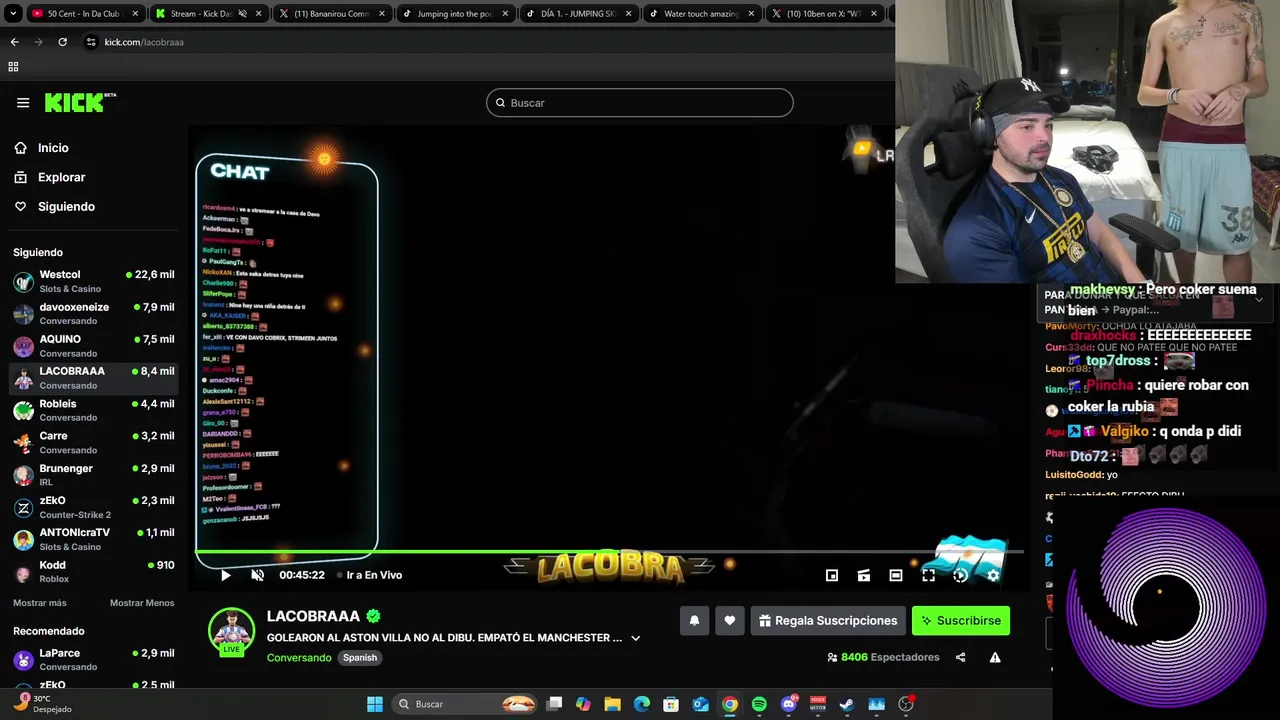
Task: Switch to 50 Cent In Da Club tab
Action: pyautogui.click(x=84, y=14)
